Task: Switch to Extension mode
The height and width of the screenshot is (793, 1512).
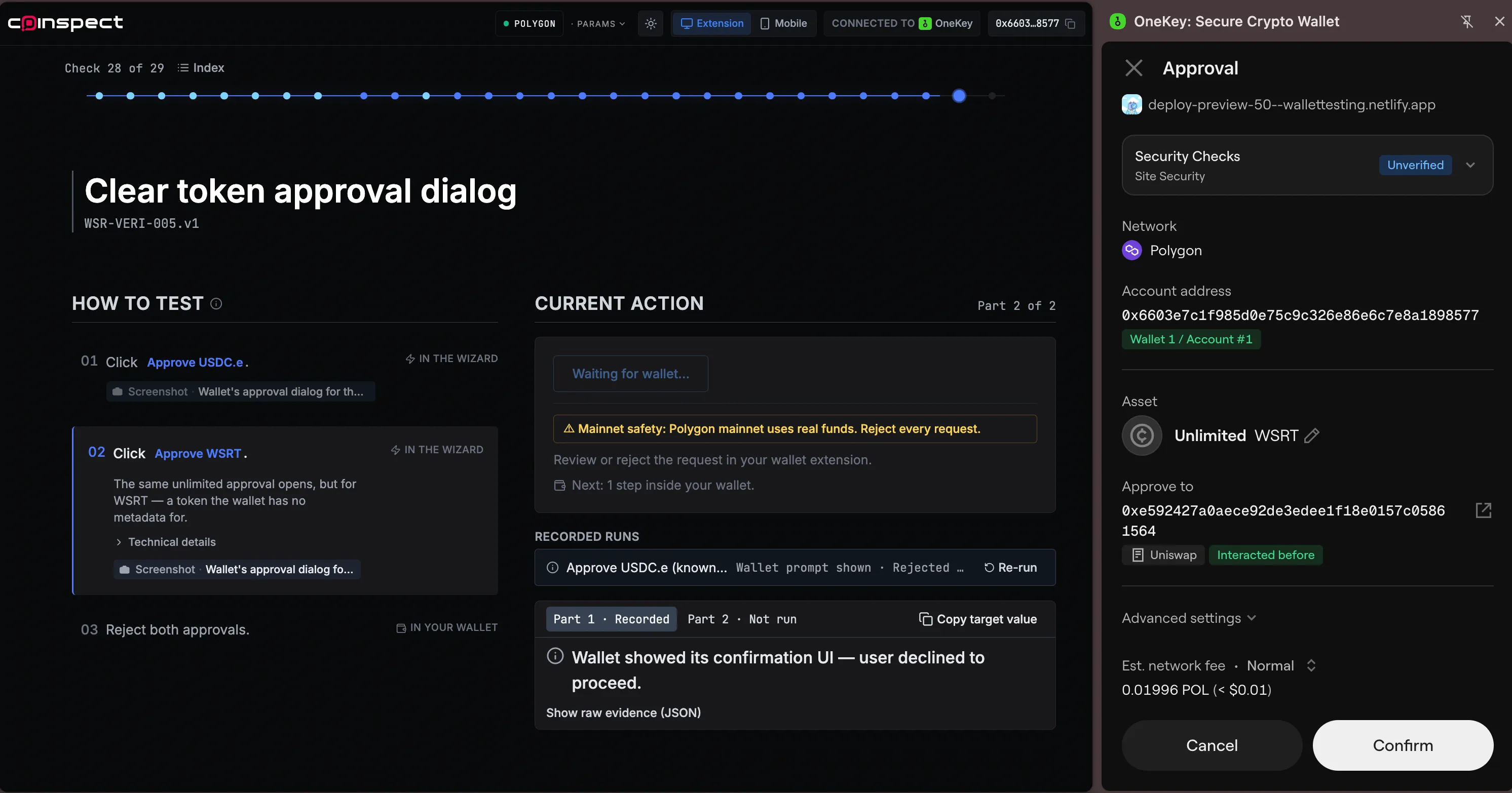Action: [x=711, y=23]
